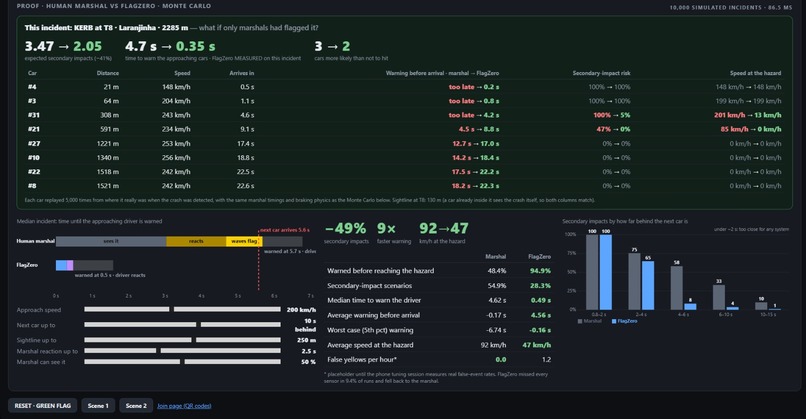Click the 'Average speed at the hazard' row
The height and width of the screenshot is (419, 806).
438,345
